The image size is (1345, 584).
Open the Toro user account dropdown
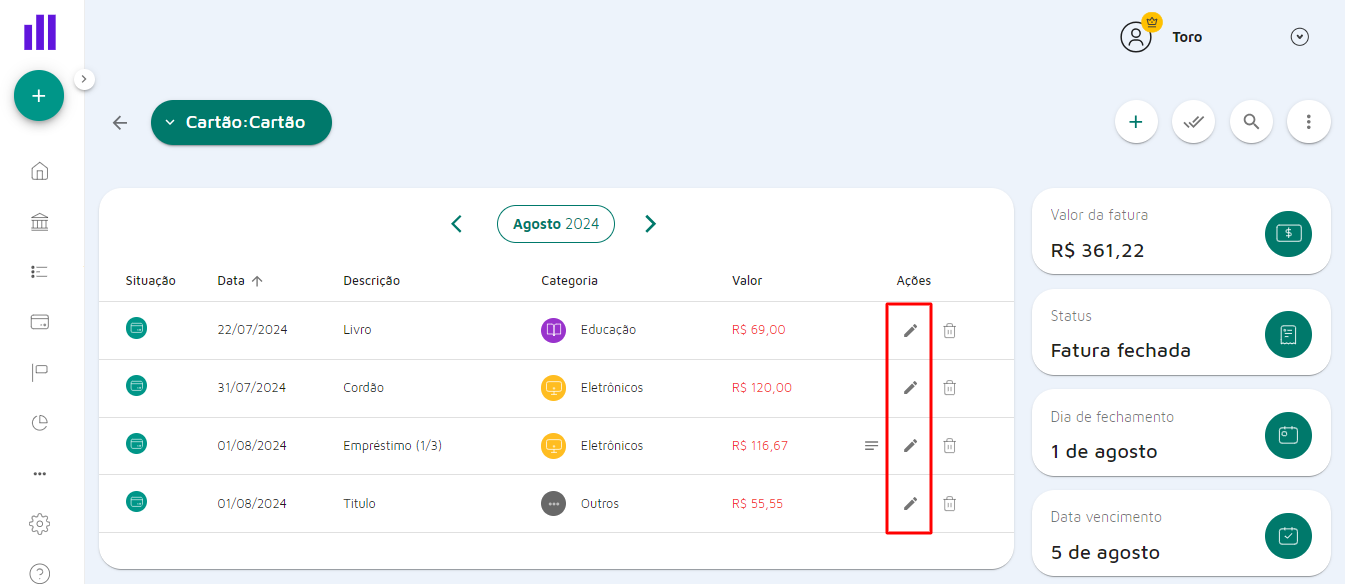coord(1299,37)
